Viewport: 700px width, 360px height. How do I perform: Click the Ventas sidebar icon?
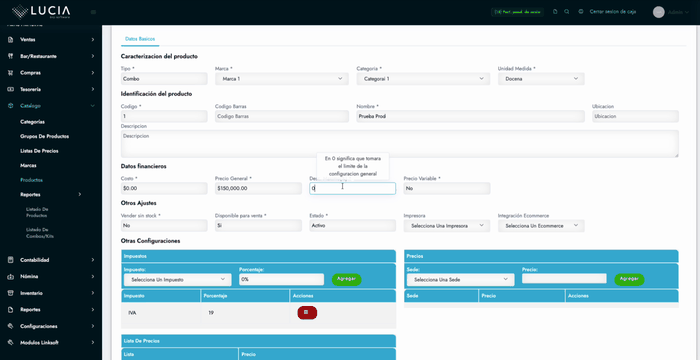[x=10, y=40]
